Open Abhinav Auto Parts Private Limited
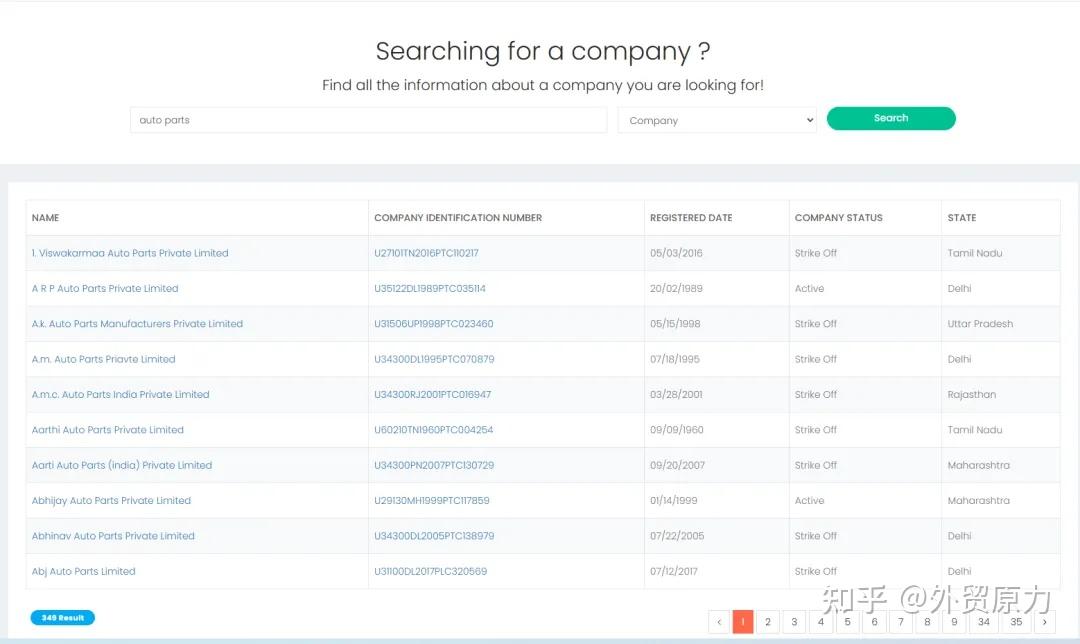The image size is (1080, 644). click(113, 536)
